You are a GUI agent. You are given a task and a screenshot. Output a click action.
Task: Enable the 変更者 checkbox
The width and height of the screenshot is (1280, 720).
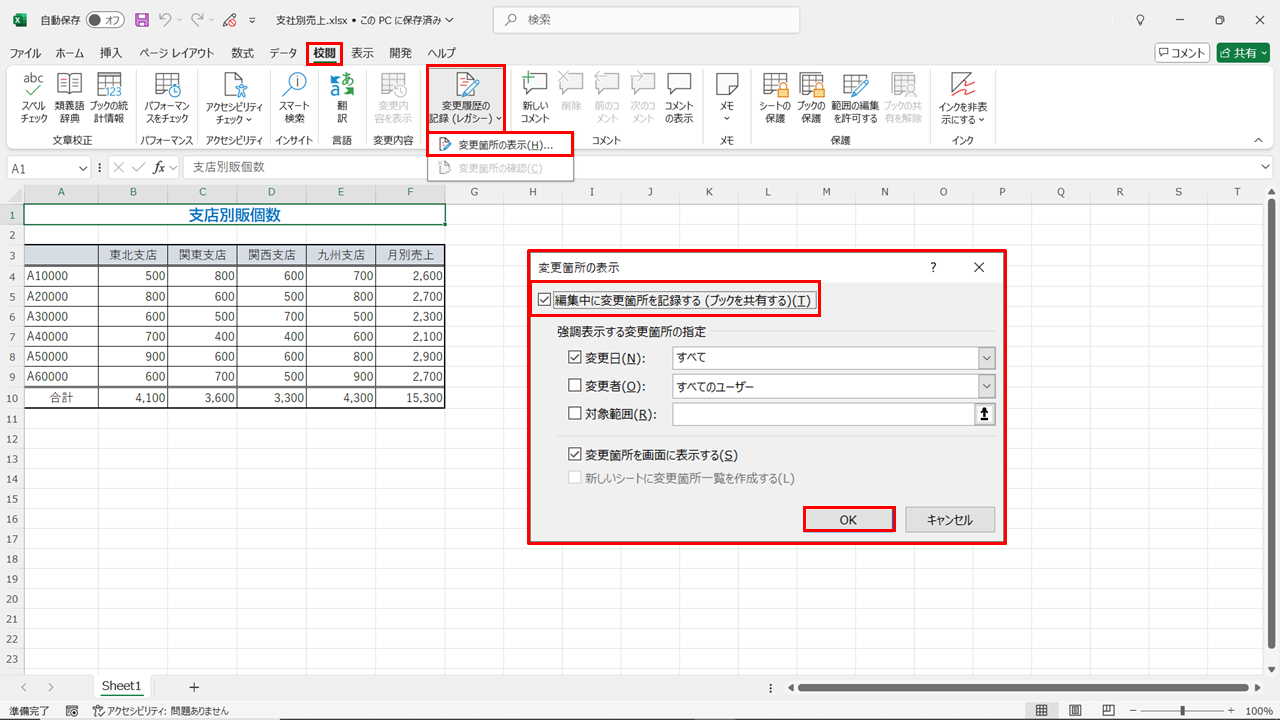[574, 386]
